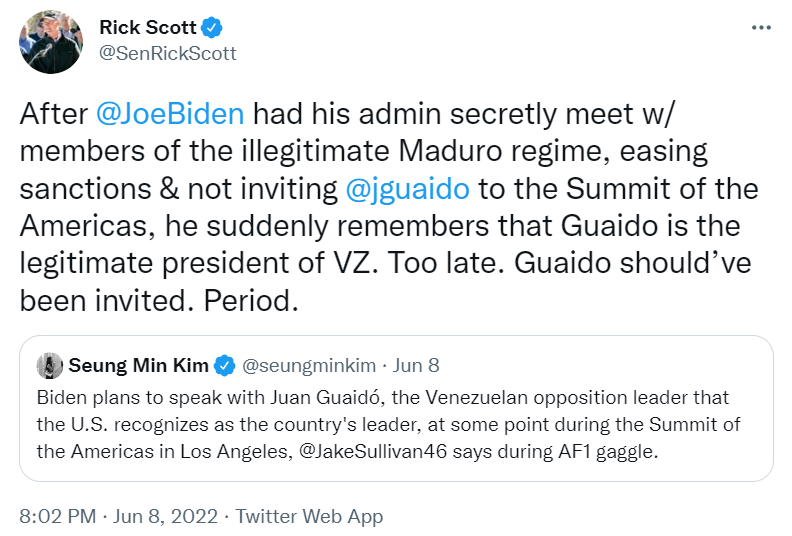Viewport: 792px width, 536px height.
Task: Click the Jun 8 date in quoted tweet
Action: (416, 365)
